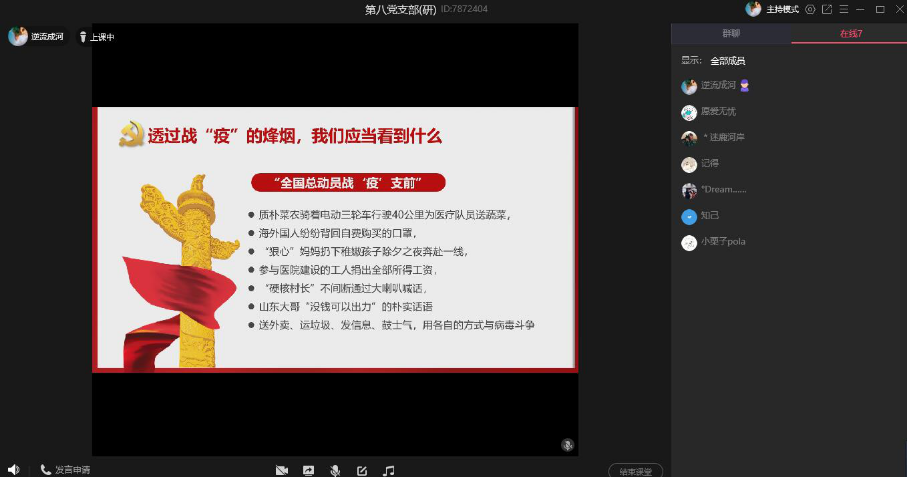
Task: Click 小栗子pola's avatar
Action: pyautogui.click(x=689, y=242)
